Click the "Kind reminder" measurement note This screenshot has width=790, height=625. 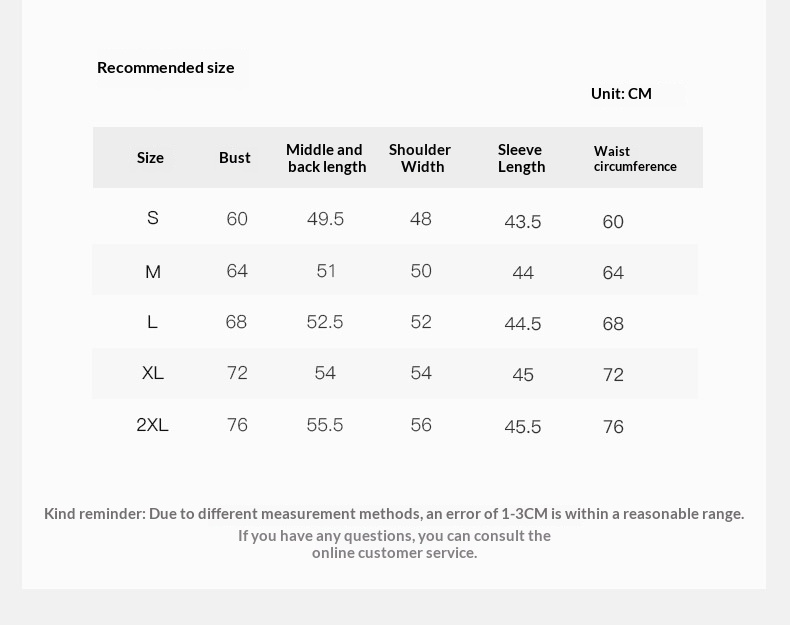pyautogui.click(x=394, y=513)
